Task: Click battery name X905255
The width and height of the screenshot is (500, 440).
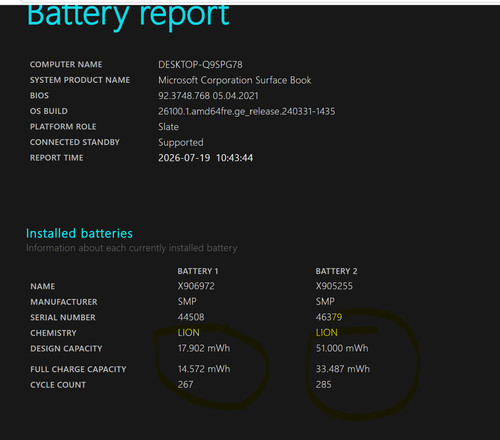Action: (x=334, y=286)
